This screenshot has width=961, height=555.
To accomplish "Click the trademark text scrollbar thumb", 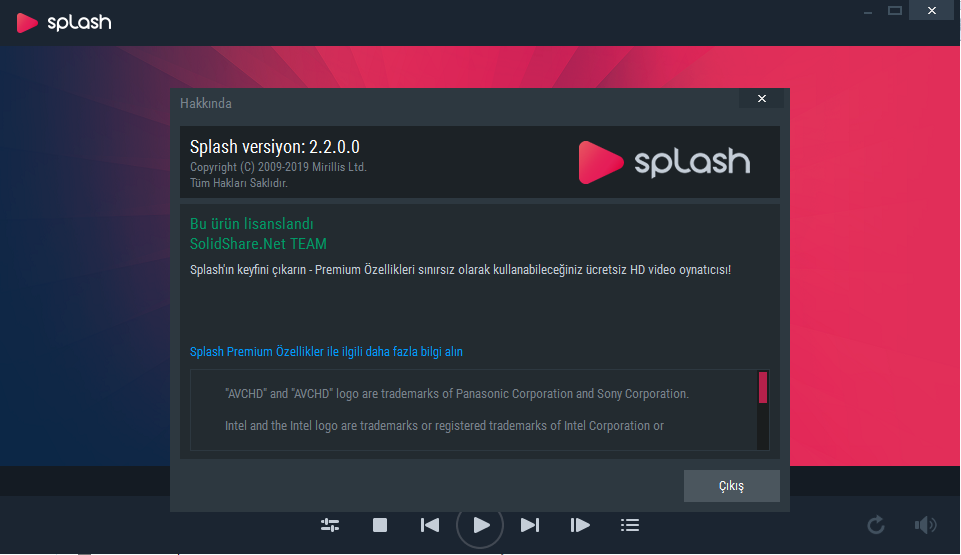I will pos(763,387).
